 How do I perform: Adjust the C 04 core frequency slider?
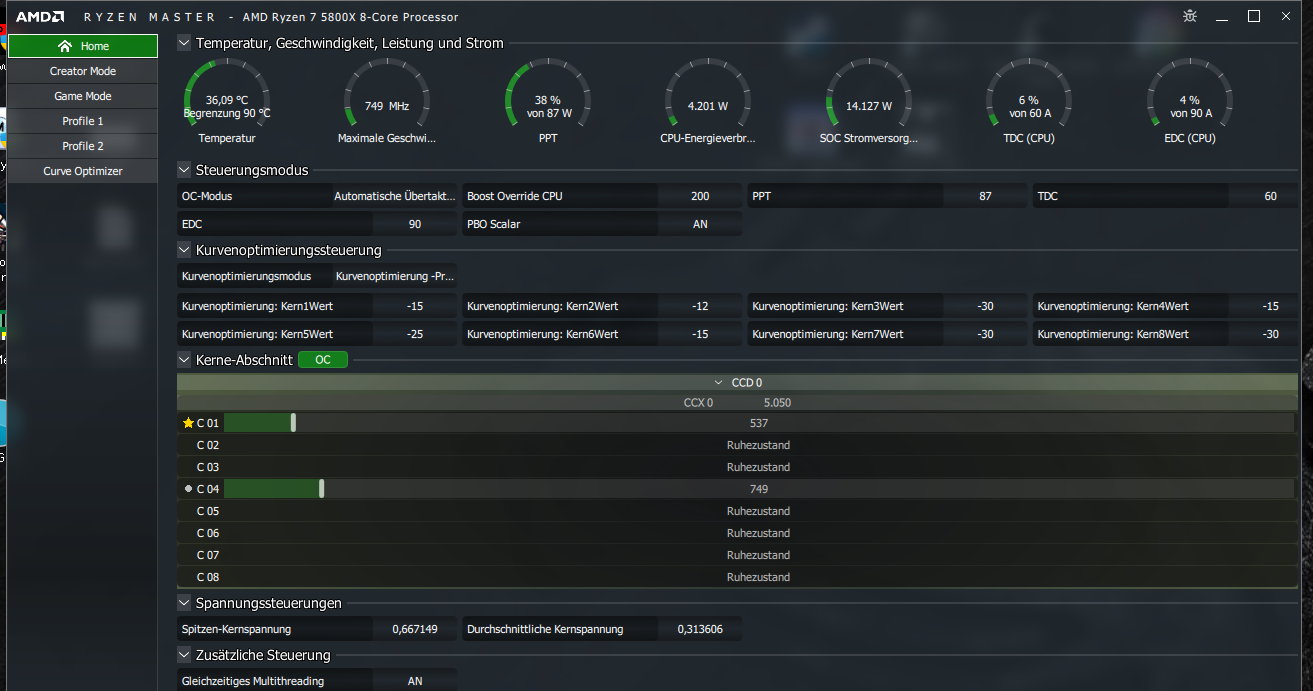coord(321,489)
